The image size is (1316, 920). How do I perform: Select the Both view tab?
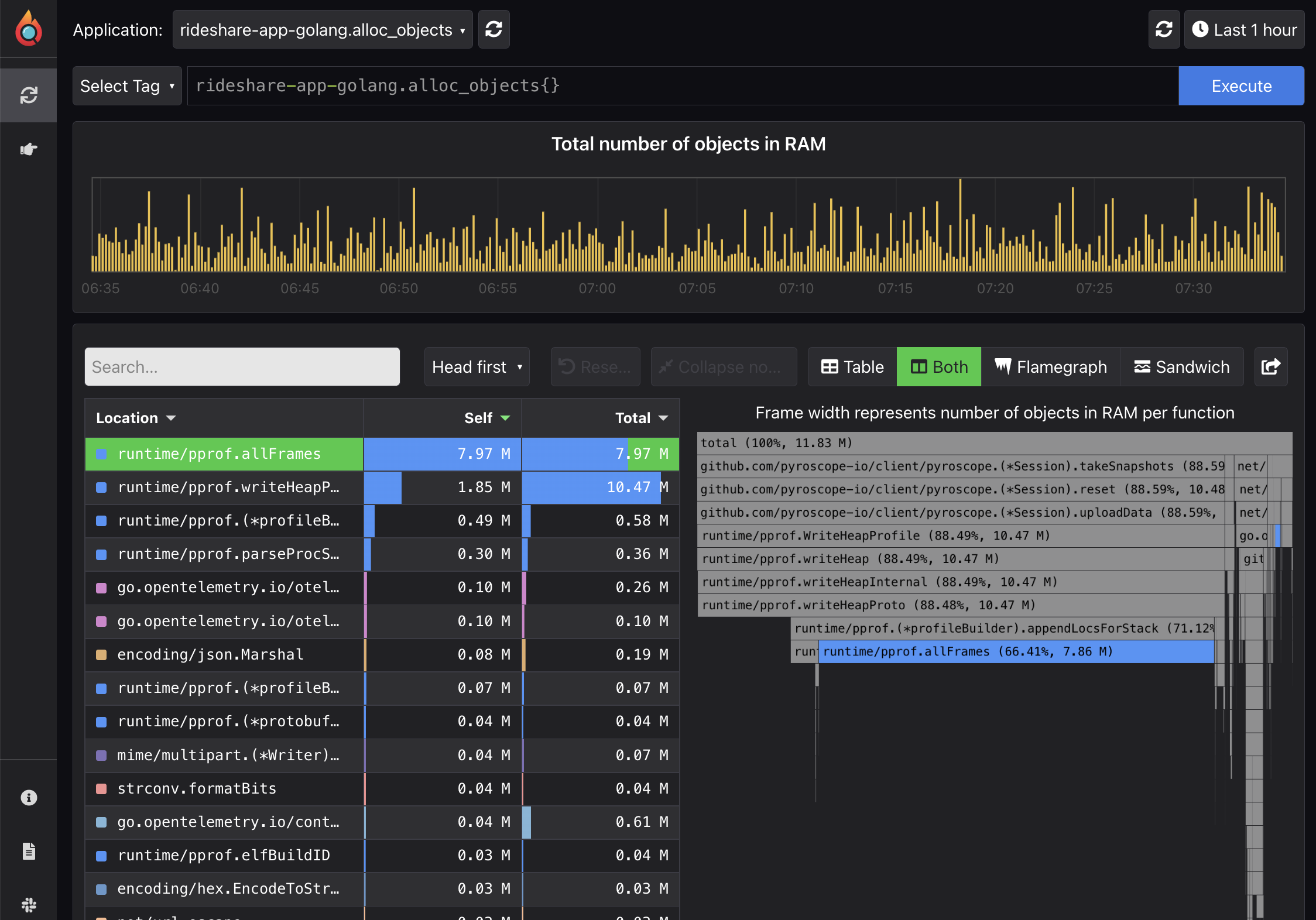pos(938,367)
